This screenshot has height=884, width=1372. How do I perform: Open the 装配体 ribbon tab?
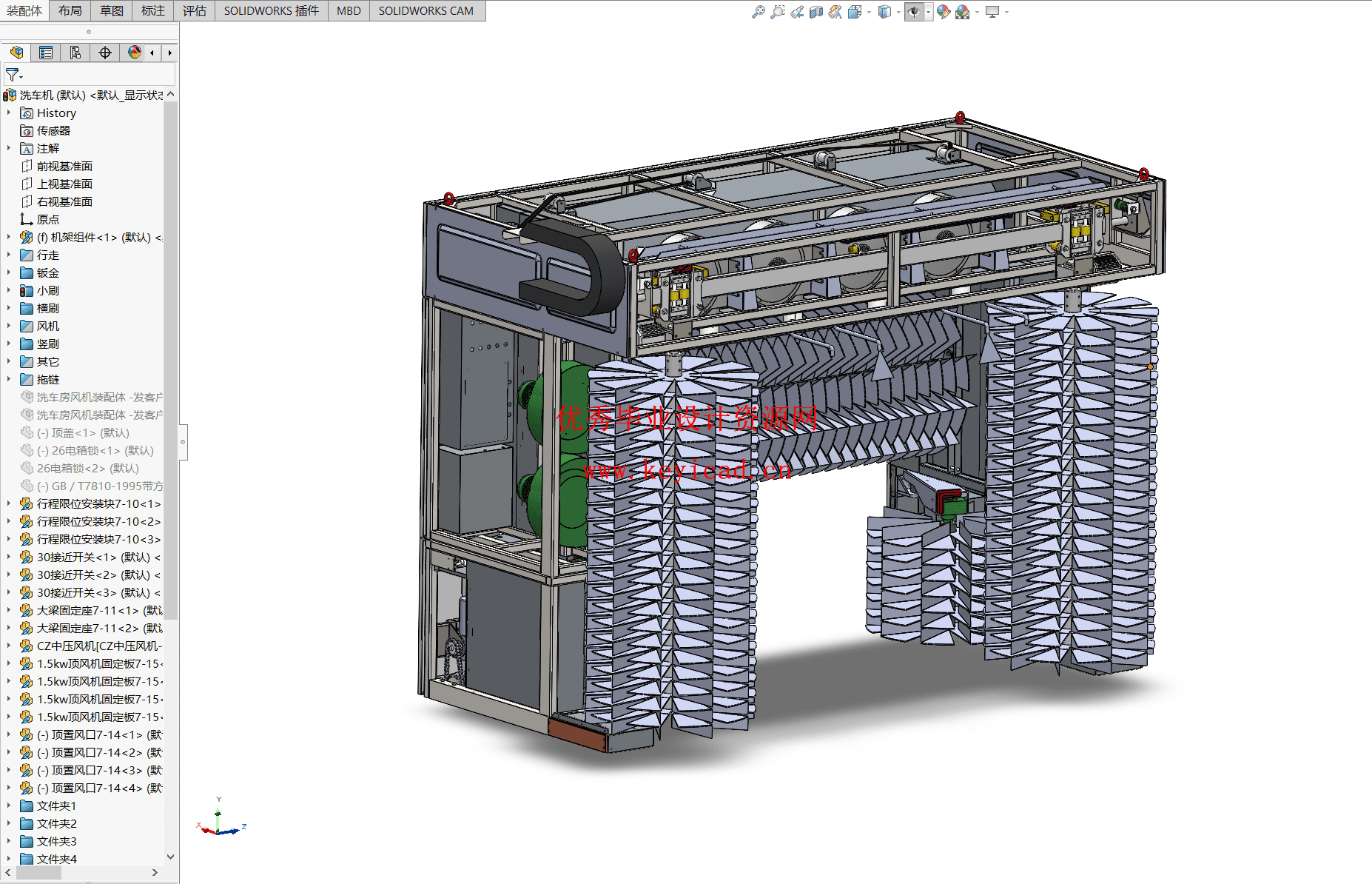coord(24,10)
